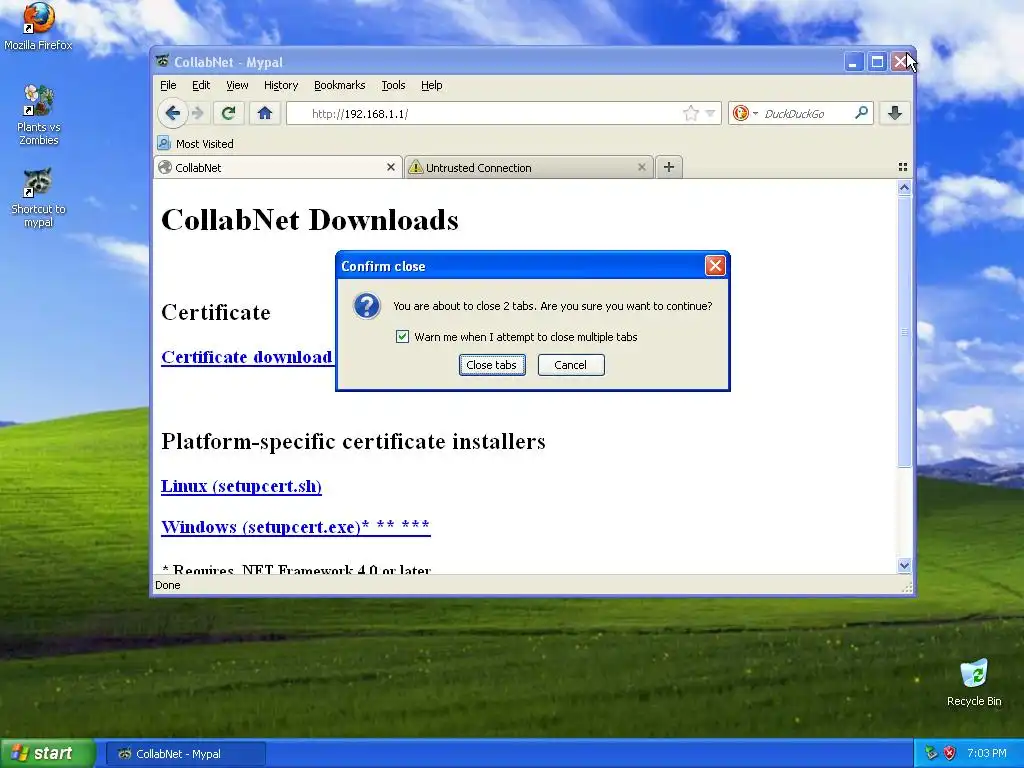Viewport: 1024px width, 768px height.
Task: Reload the current page
Action: pyautogui.click(x=228, y=114)
